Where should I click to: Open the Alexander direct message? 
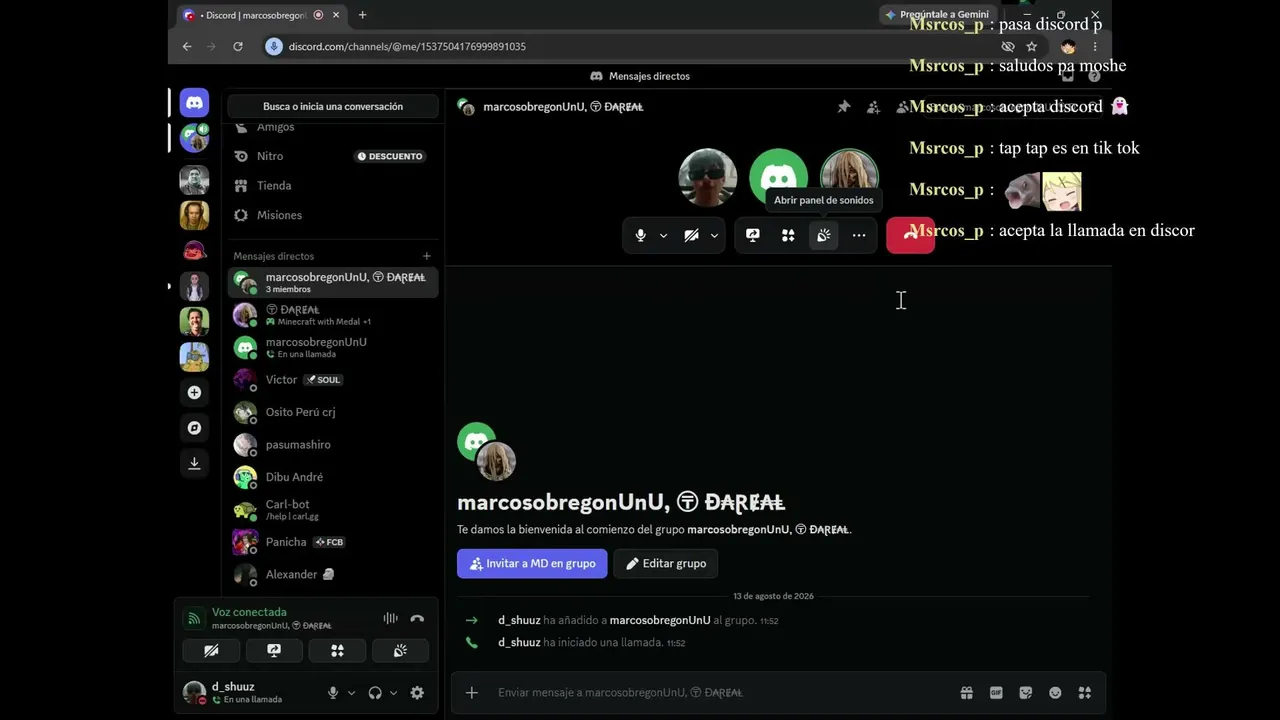[x=333, y=574]
